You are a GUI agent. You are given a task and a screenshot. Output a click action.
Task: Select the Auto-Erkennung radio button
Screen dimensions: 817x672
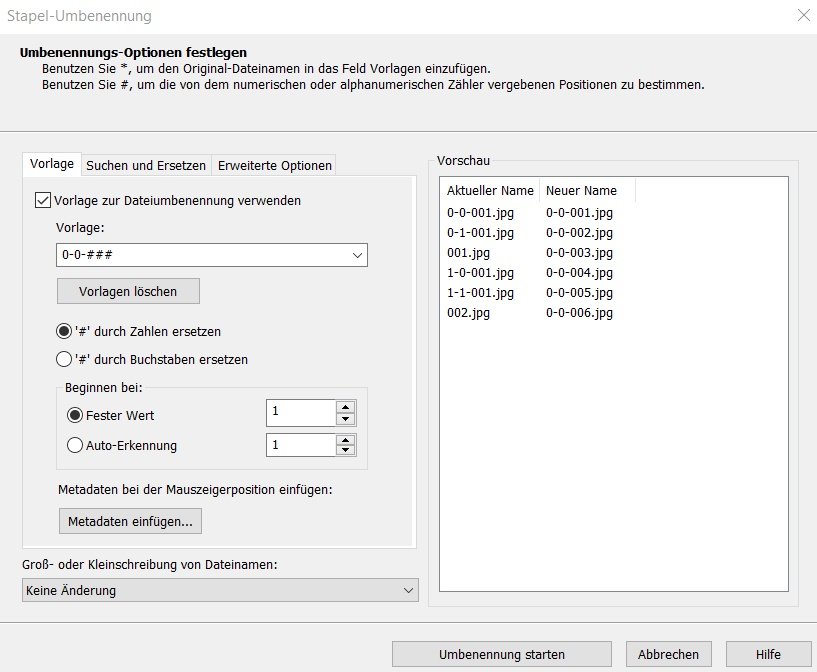pos(75,445)
